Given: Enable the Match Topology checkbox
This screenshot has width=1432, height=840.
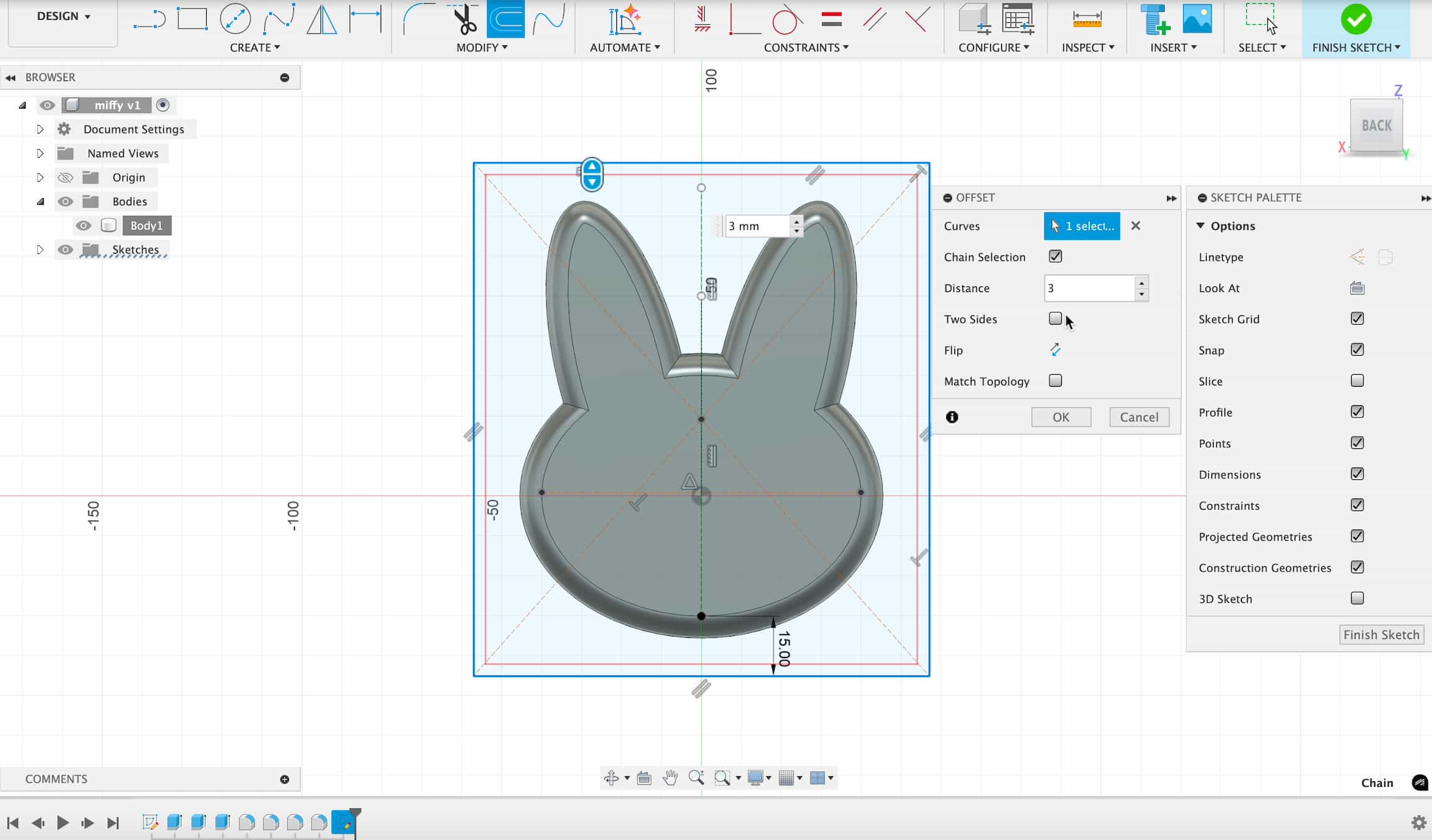Looking at the screenshot, I should click(1056, 380).
